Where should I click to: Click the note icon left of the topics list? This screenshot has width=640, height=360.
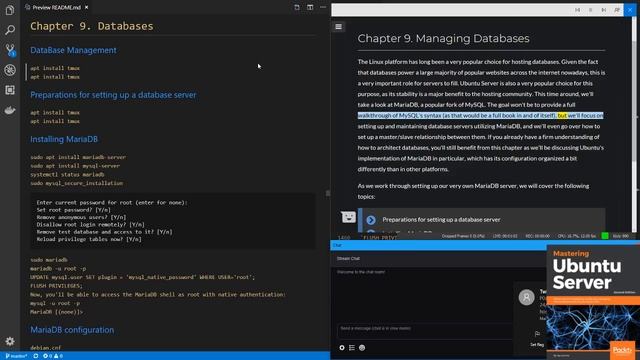click(348, 217)
